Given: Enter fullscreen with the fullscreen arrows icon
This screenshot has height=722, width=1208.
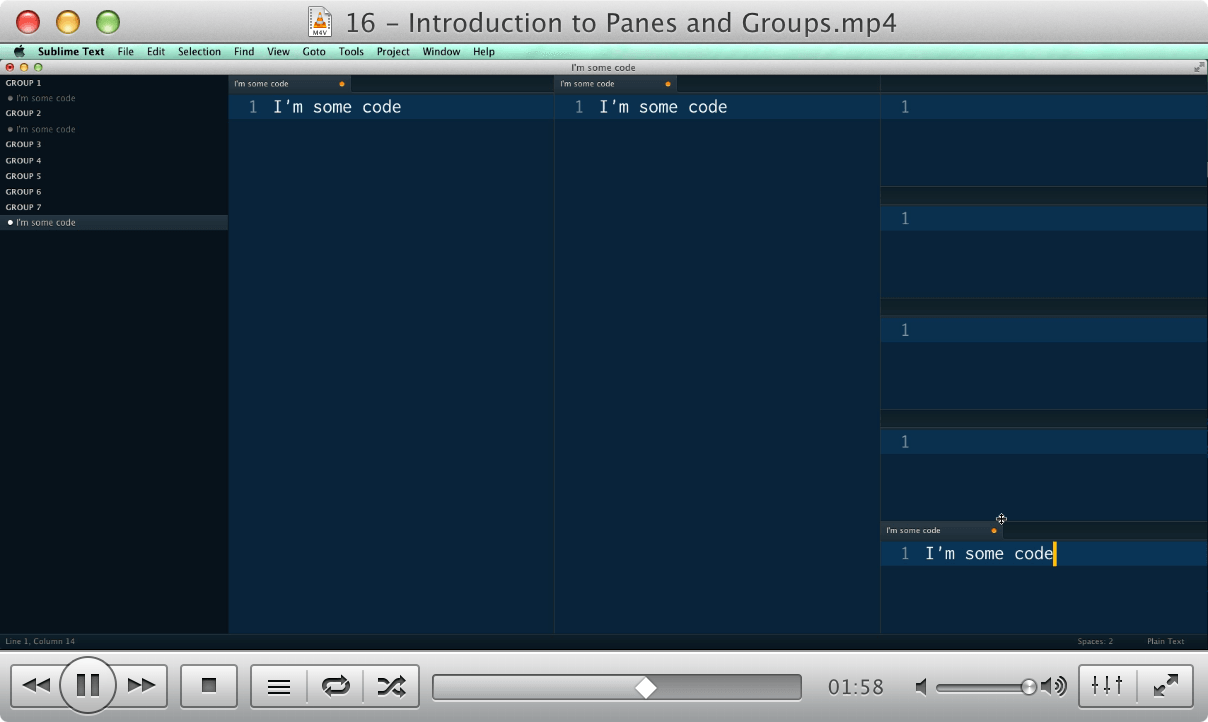Looking at the screenshot, I should point(1166,685).
